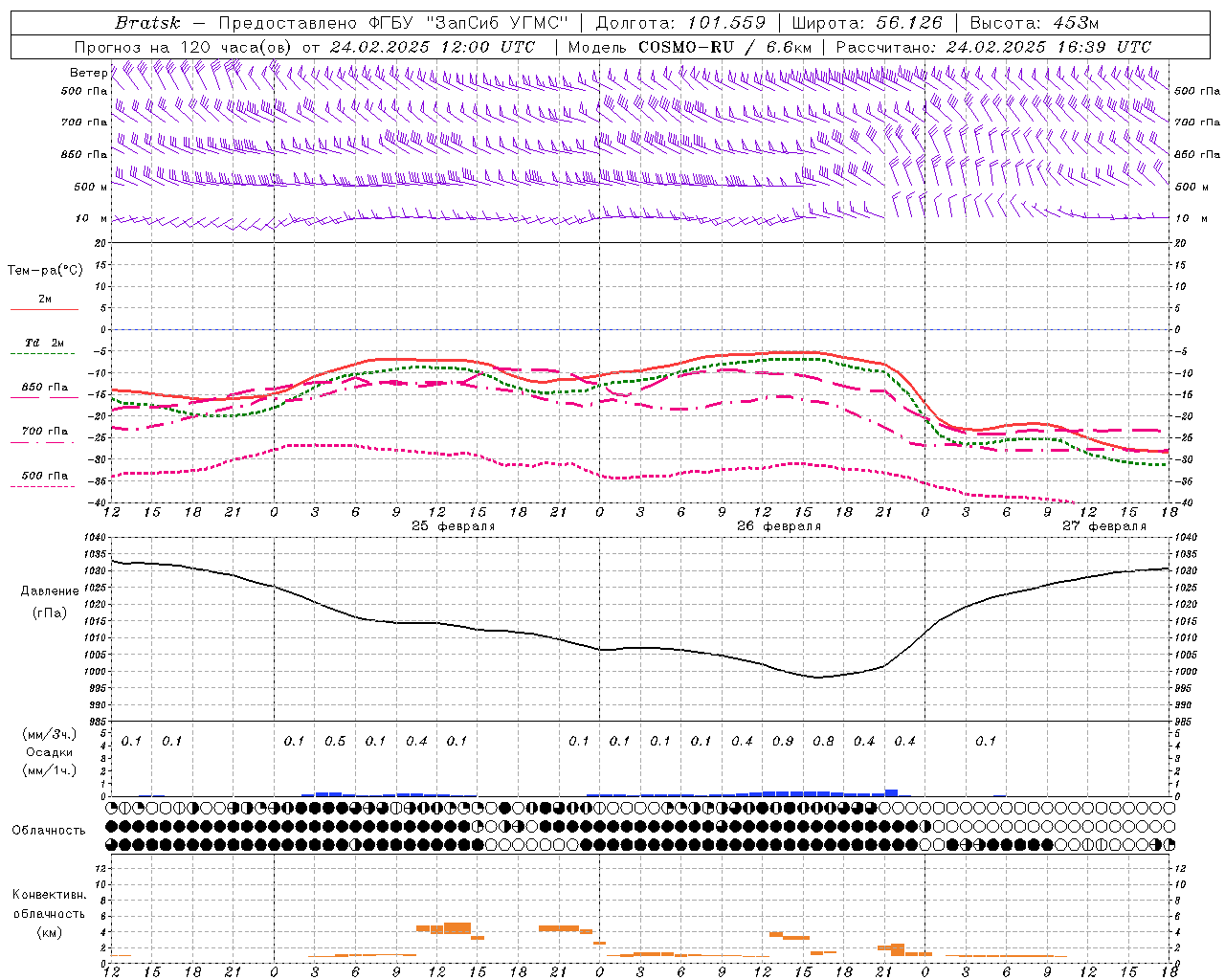The width and height of the screenshot is (1225, 980).
Task: Click the Высота: 453м value
Action: coord(1033,23)
